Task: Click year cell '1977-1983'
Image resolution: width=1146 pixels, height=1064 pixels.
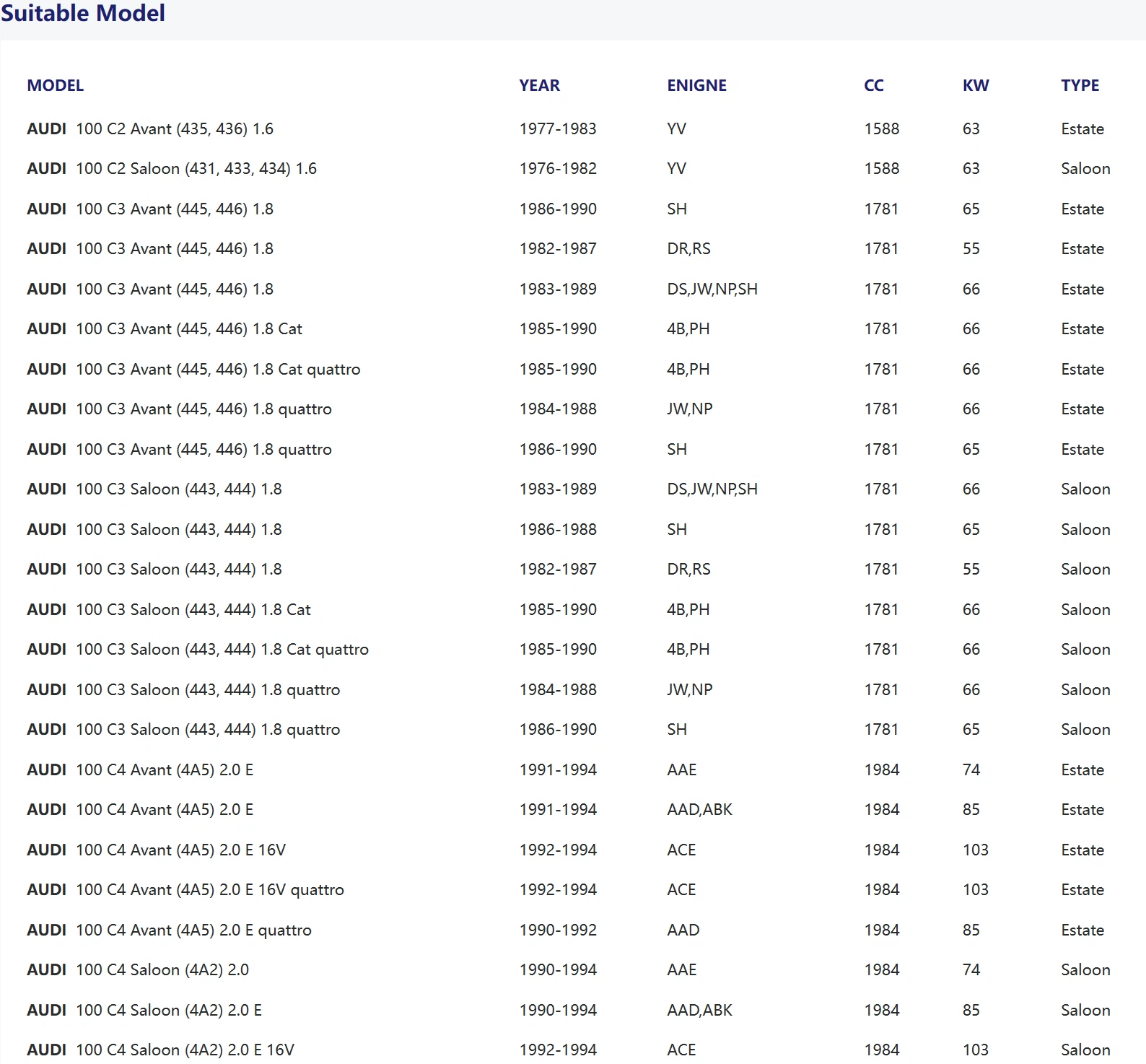Action: coord(558,128)
